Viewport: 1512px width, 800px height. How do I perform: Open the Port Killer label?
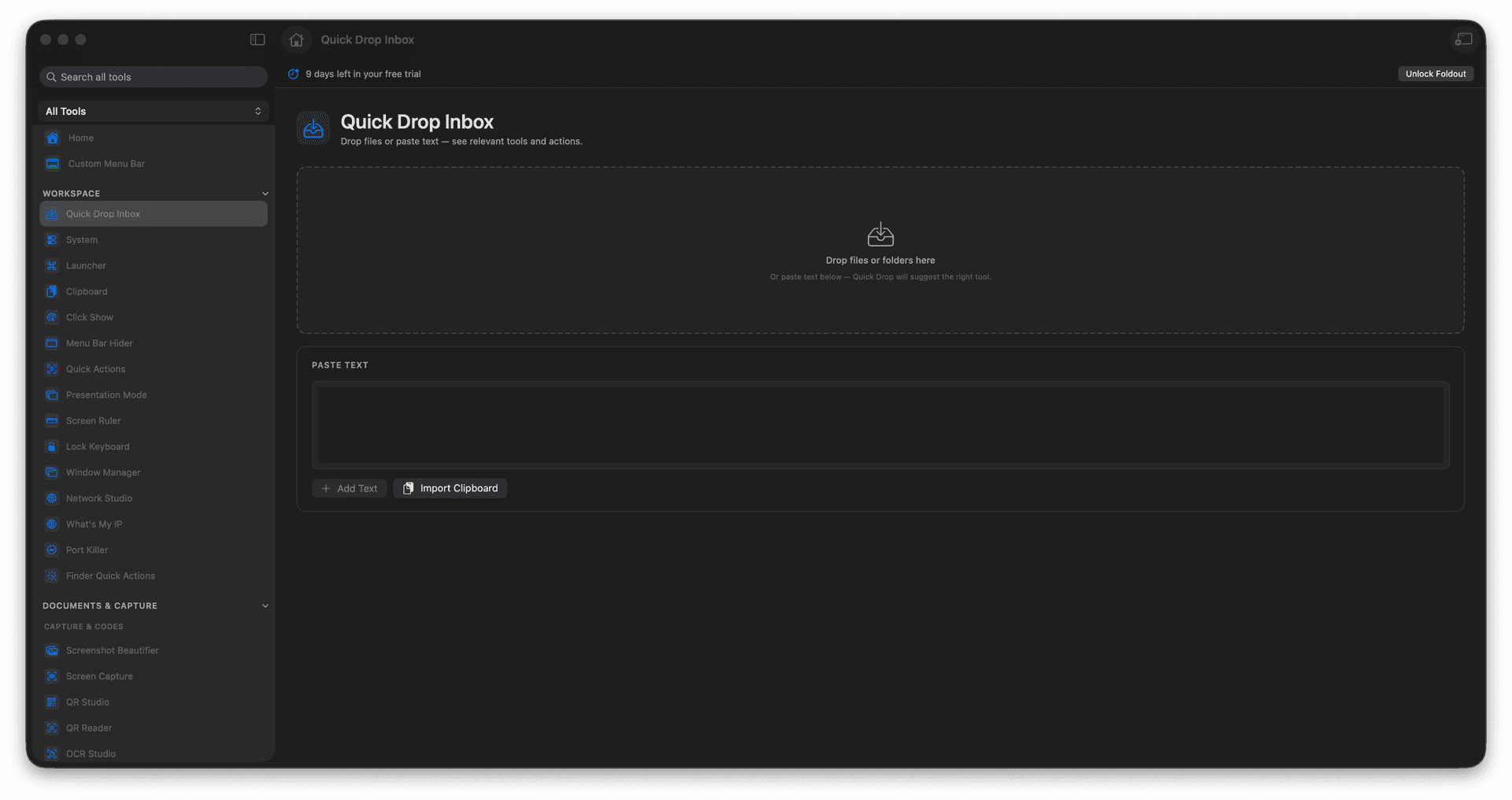tap(87, 550)
